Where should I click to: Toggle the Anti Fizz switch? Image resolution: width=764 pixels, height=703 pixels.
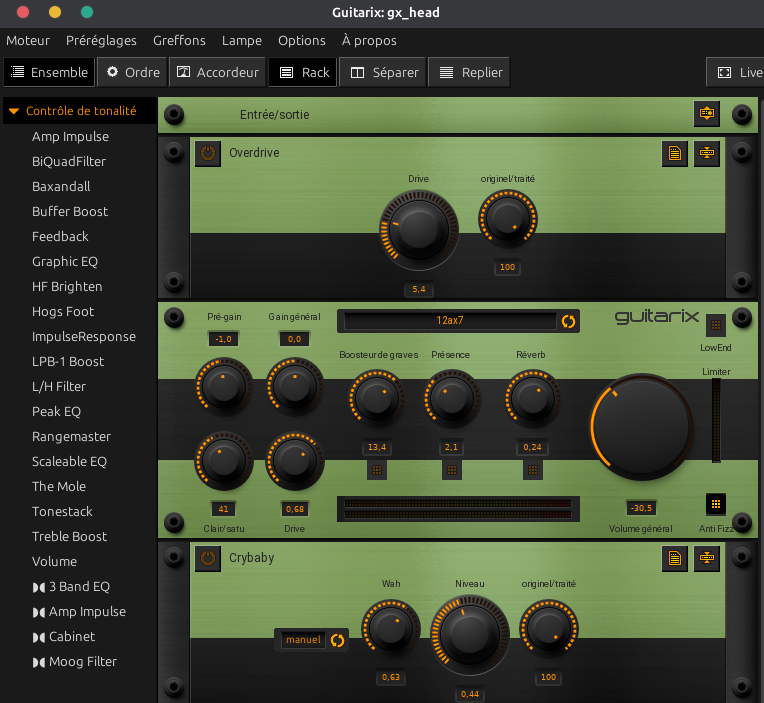tap(716, 504)
